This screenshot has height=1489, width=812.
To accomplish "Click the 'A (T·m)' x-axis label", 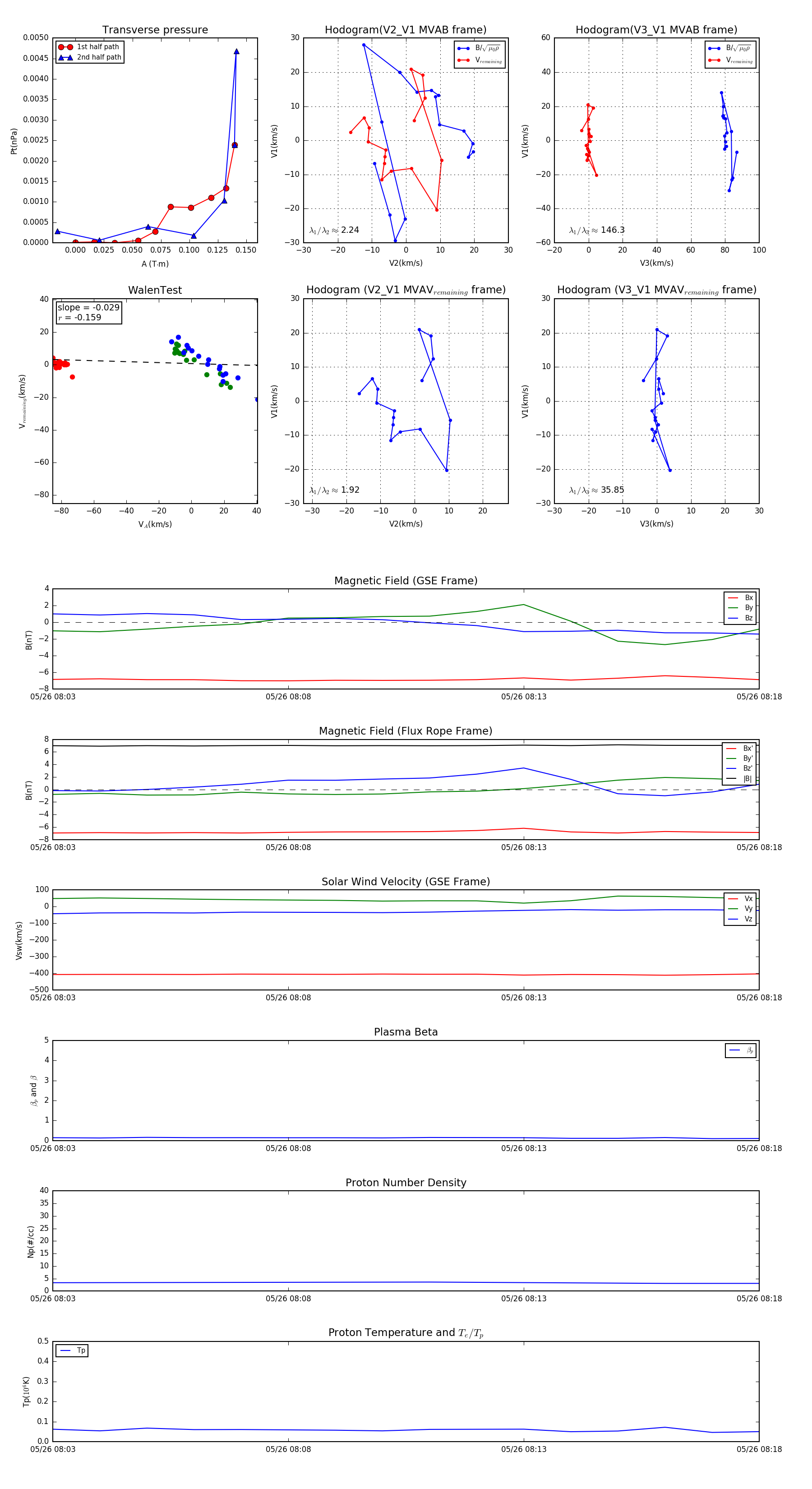I will point(155,264).
